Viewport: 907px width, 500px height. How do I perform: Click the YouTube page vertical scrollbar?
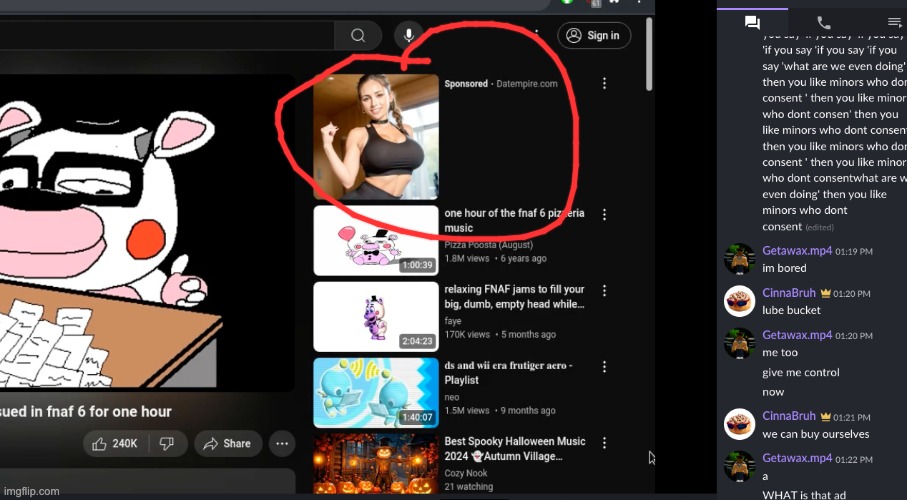pyautogui.click(x=649, y=54)
